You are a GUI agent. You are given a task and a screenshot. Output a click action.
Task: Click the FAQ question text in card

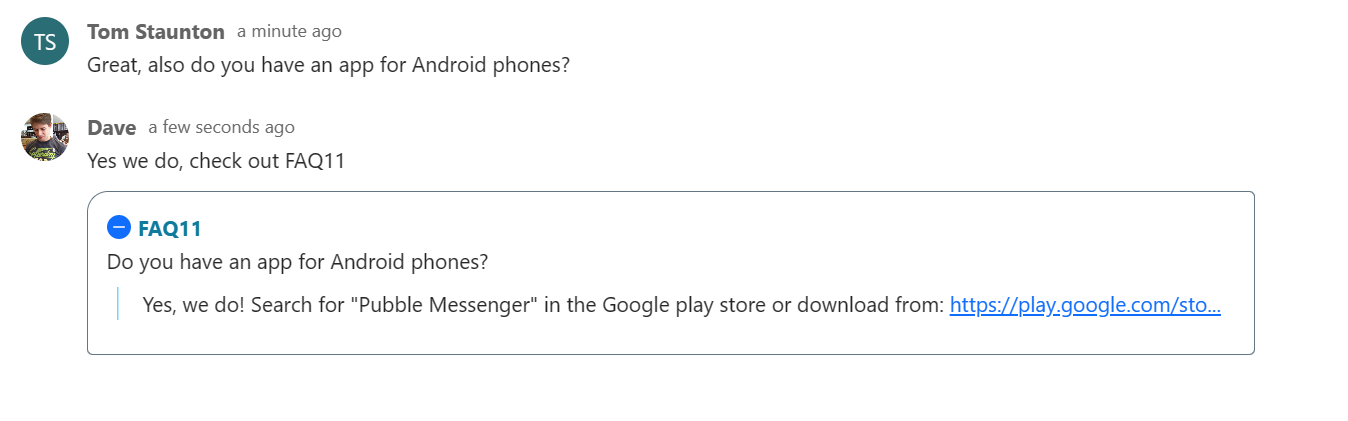click(297, 263)
